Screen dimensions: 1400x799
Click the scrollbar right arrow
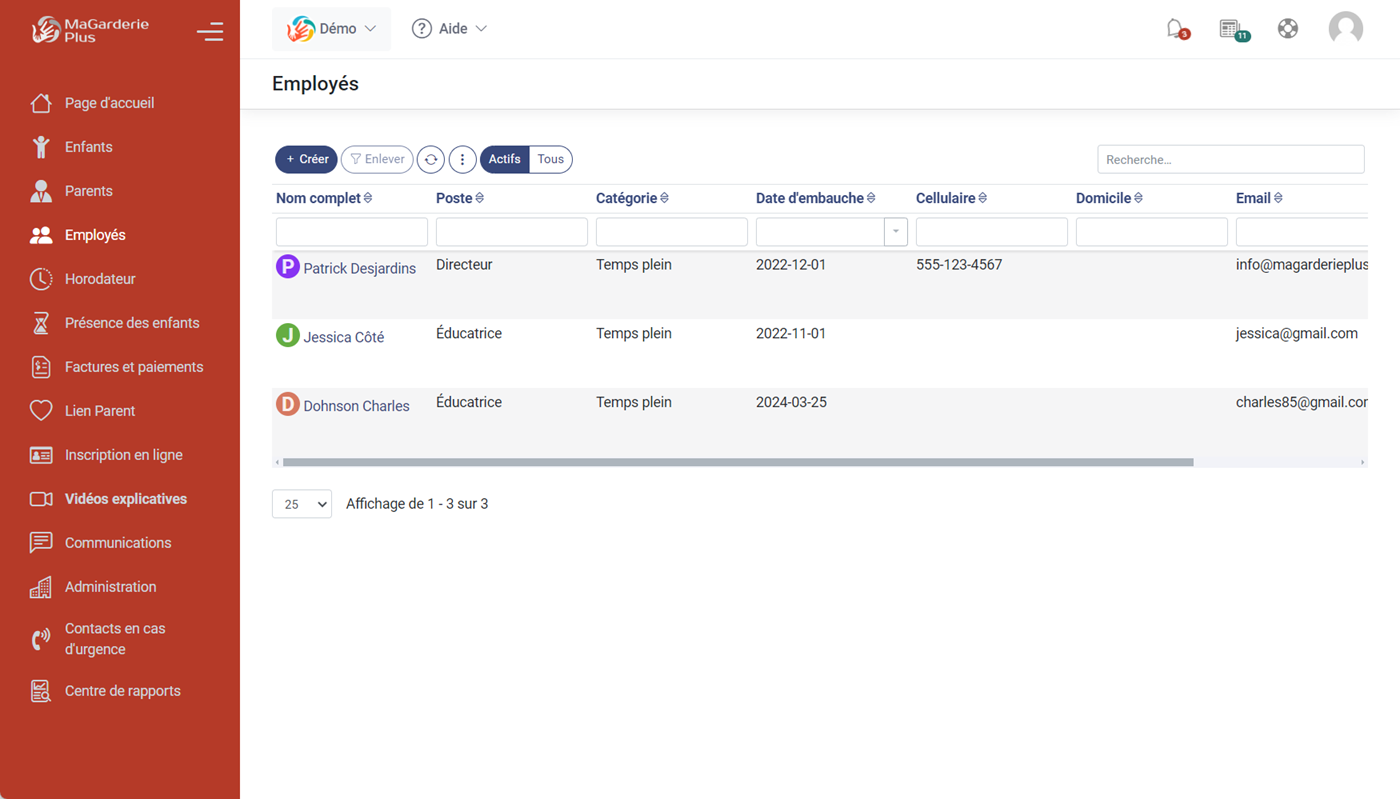click(x=1362, y=462)
